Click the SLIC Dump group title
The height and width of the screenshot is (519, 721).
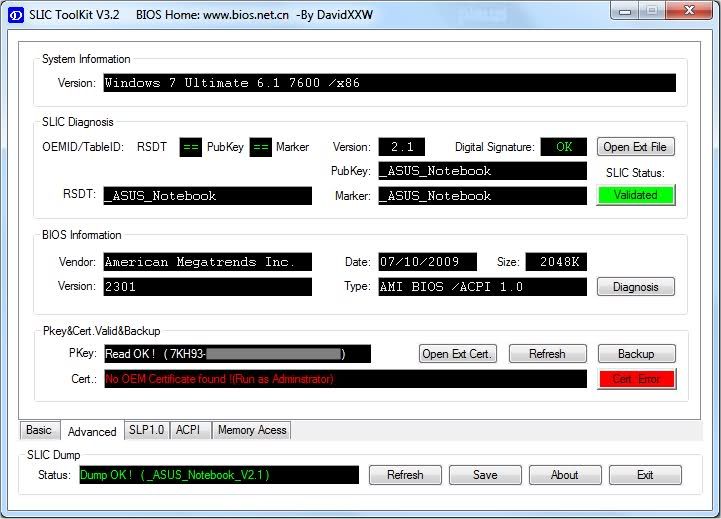coord(53,455)
